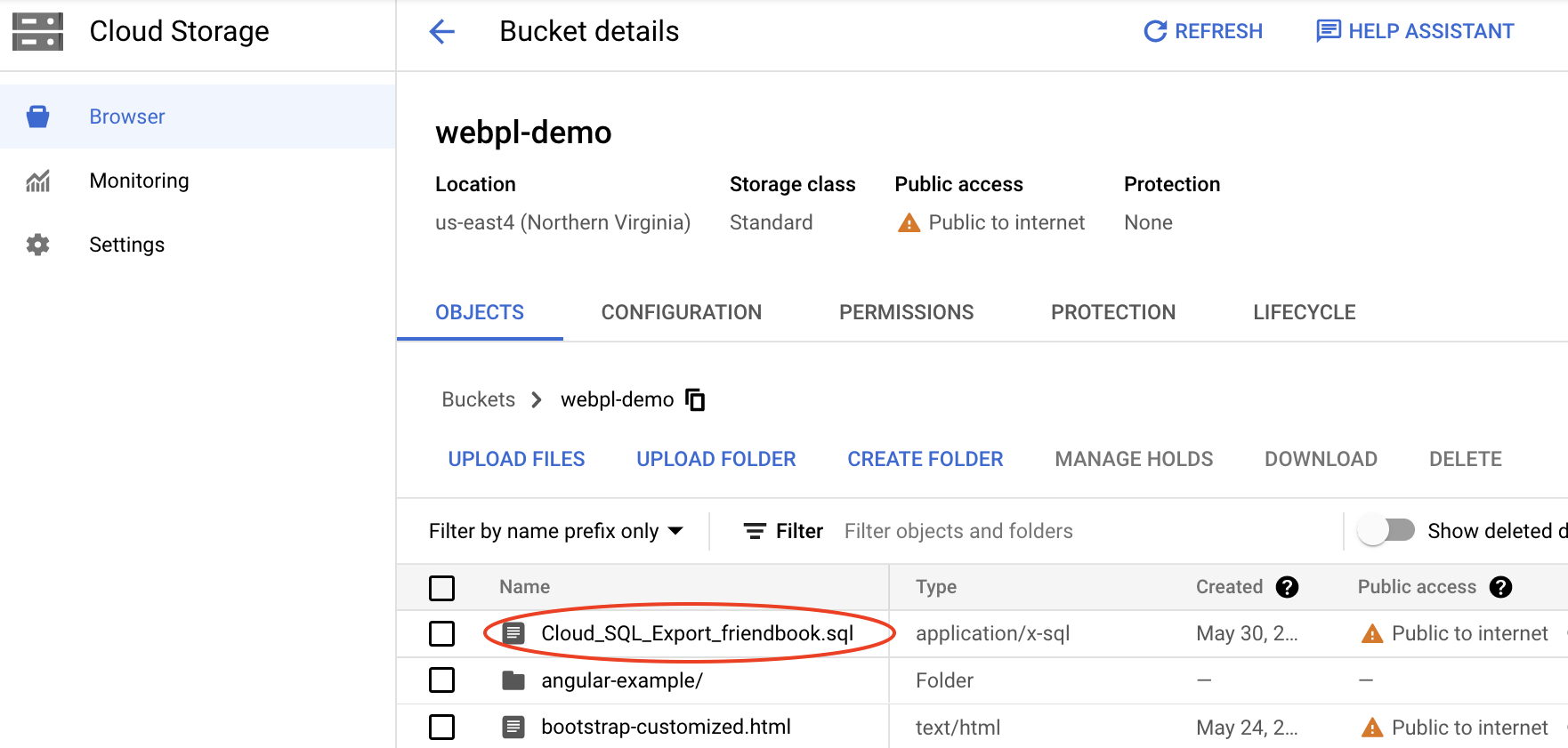
Task: Click the Refresh circular arrow icon
Action: (1155, 32)
